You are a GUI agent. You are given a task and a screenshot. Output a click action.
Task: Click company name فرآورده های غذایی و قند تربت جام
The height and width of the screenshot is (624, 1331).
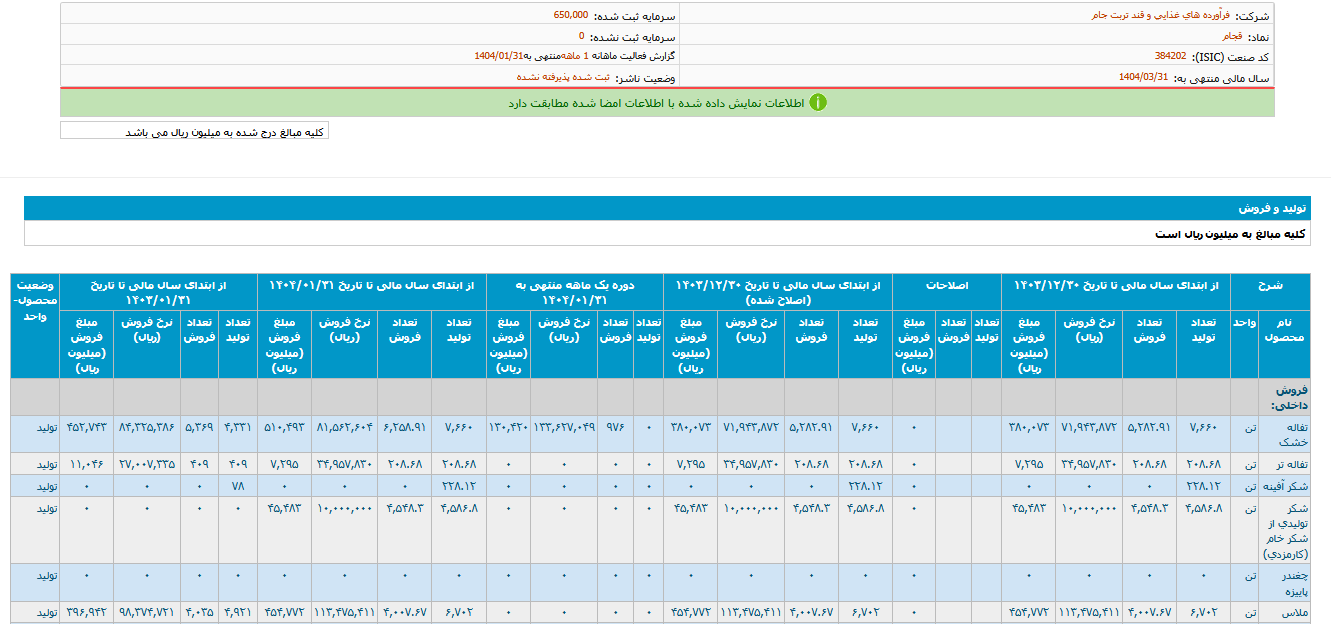1160,16
